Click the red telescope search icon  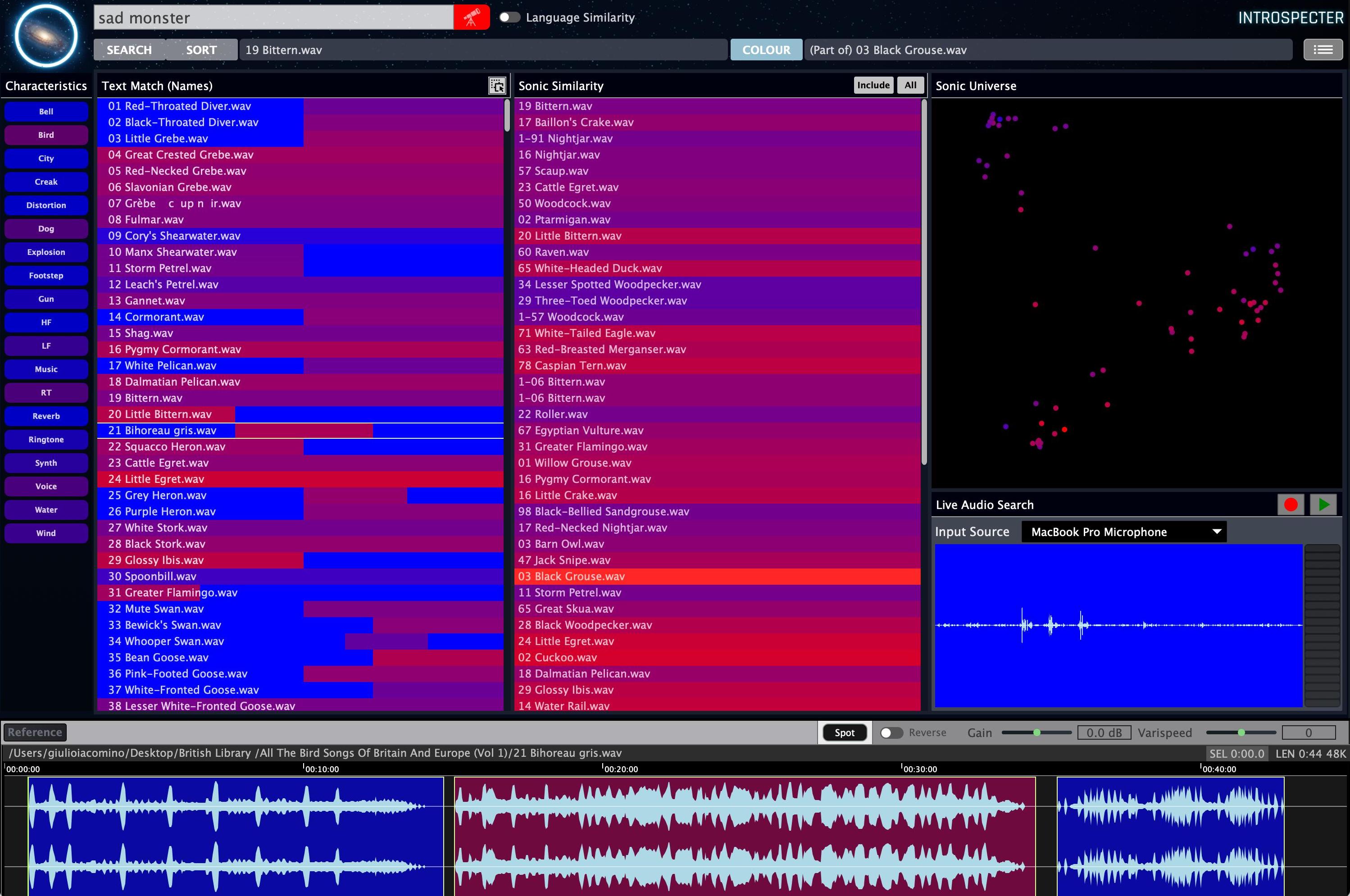click(x=471, y=18)
